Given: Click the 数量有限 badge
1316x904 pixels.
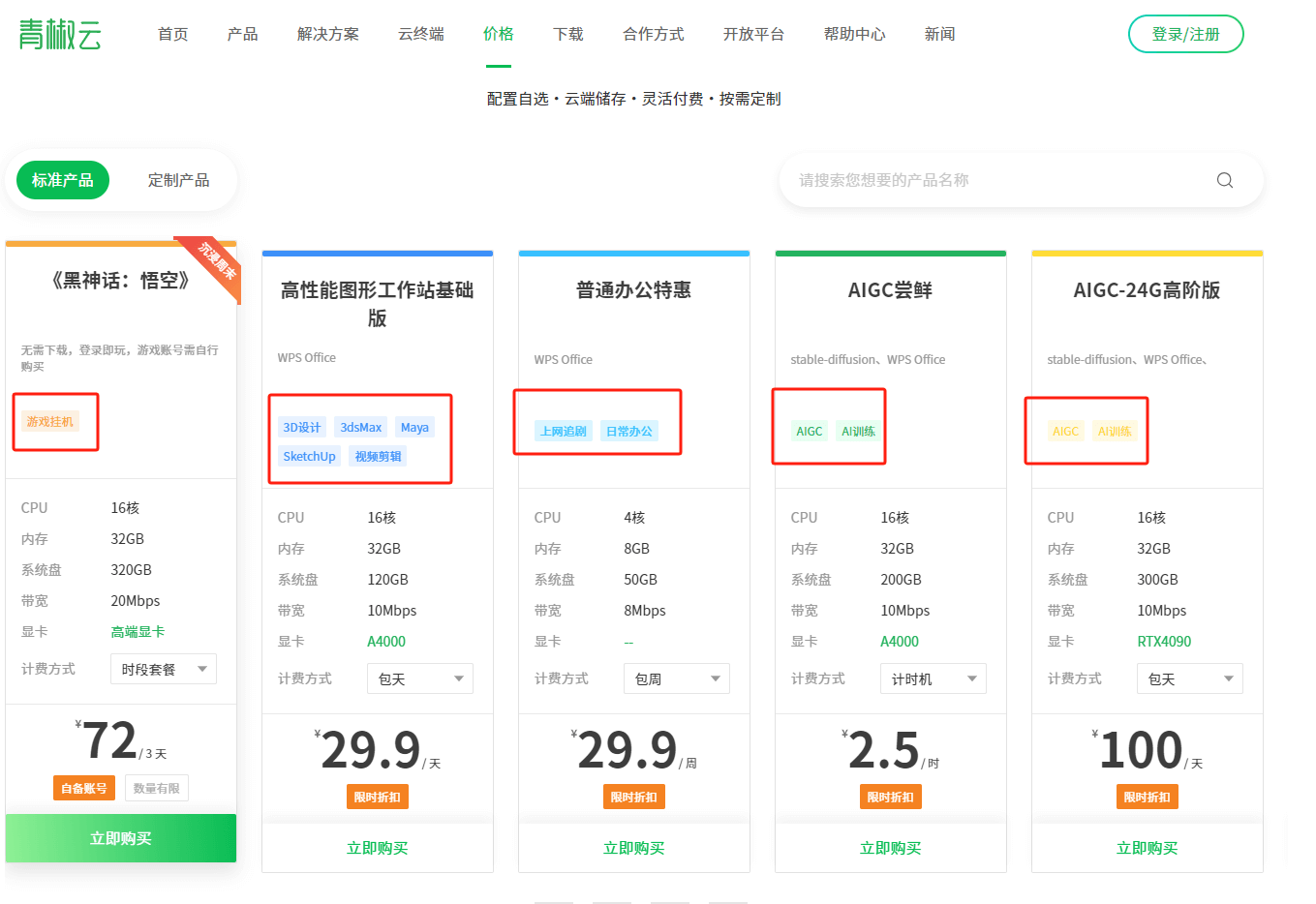Looking at the screenshot, I should coord(157,788).
